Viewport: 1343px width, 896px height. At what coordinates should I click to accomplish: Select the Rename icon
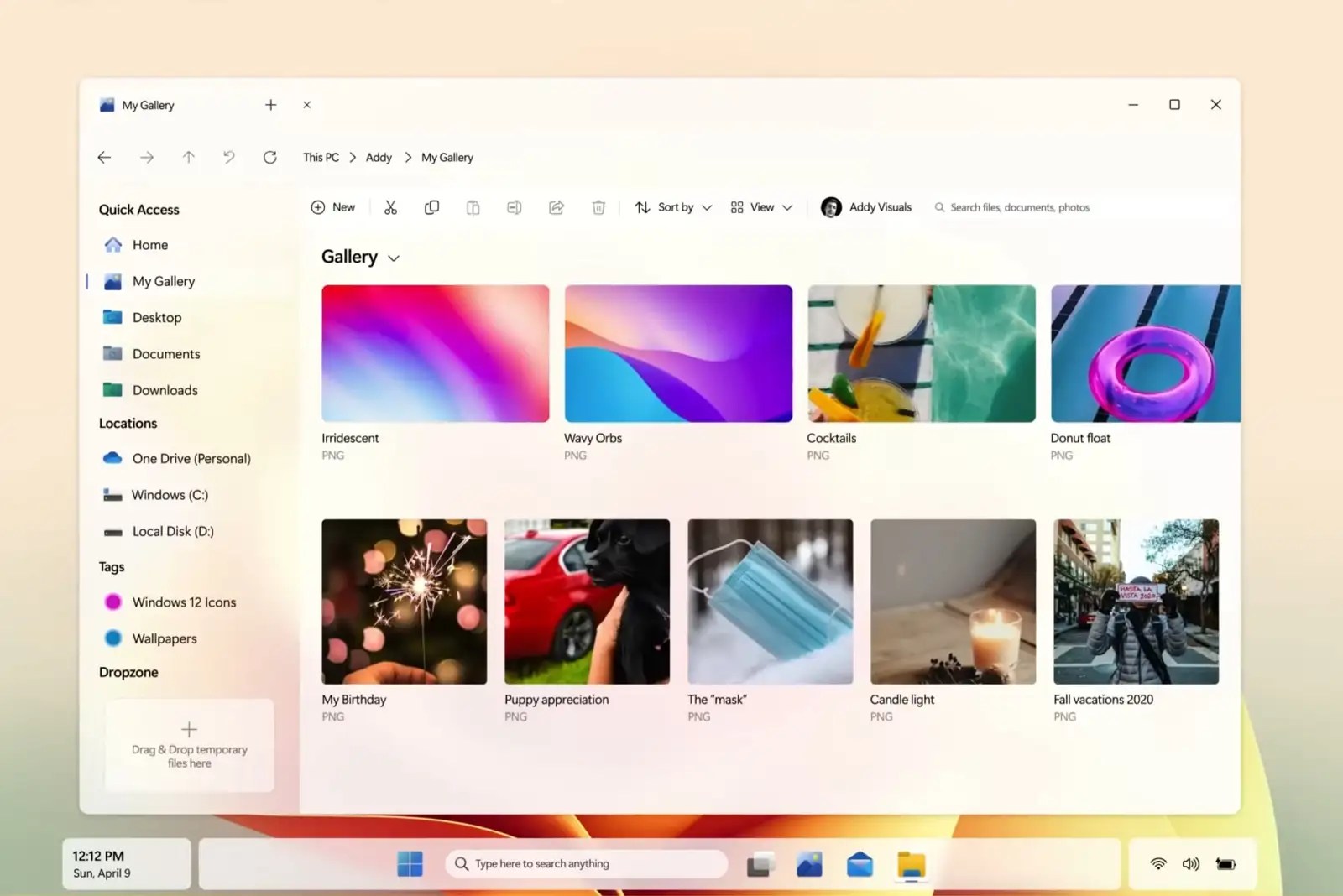[x=515, y=207]
